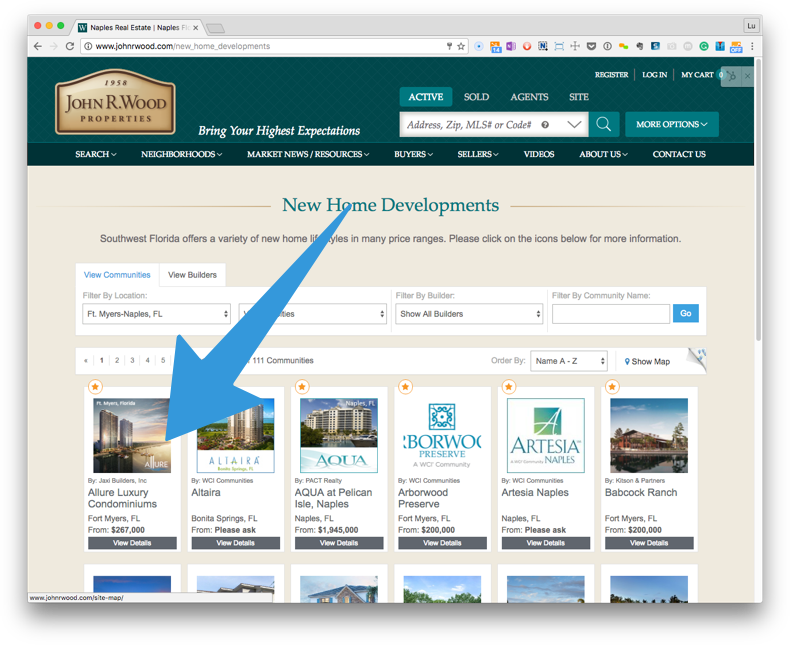Click View Details for AQUA at Pelican Isle
This screenshot has width=790, height=645.
pyautogui.click(x=339, y=543)
